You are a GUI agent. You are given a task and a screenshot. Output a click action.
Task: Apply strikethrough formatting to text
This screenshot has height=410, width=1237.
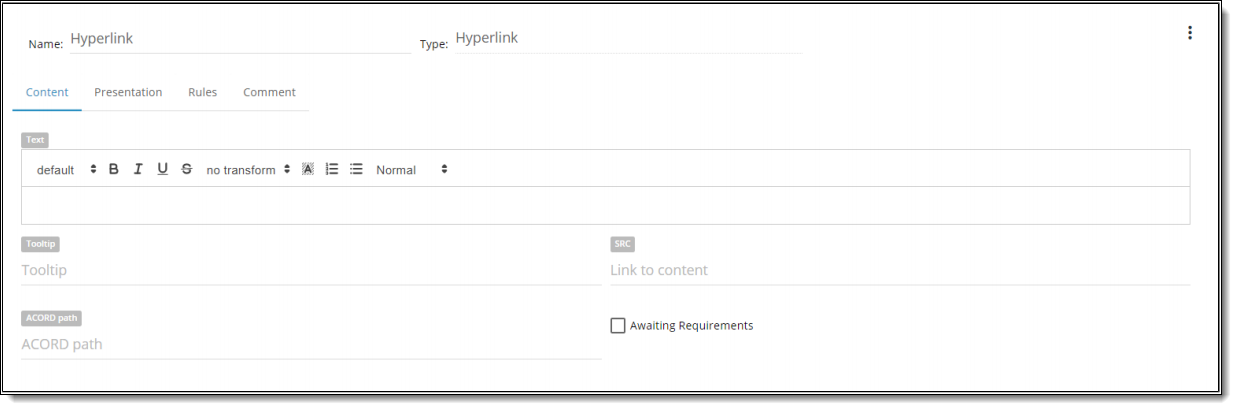[187, 169]
